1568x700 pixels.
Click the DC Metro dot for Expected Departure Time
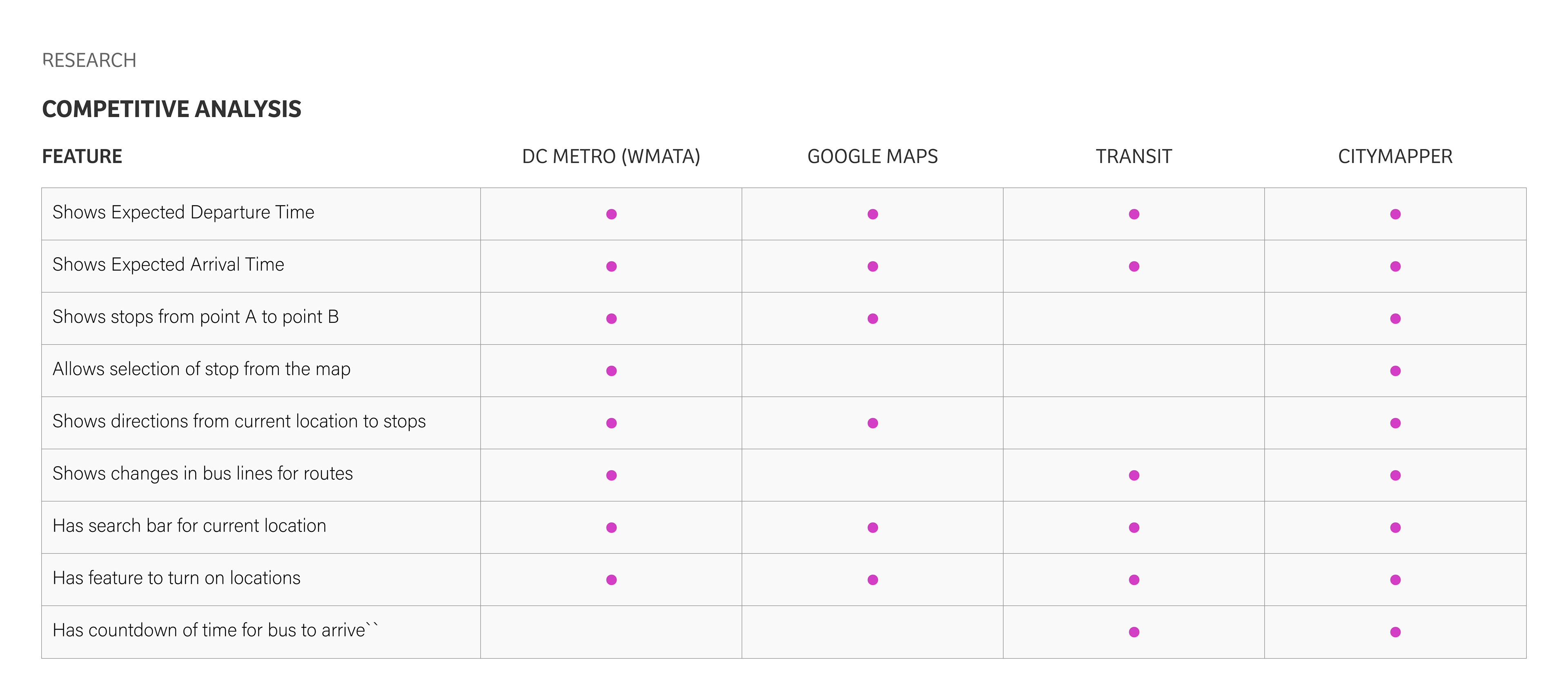[611, 213]
